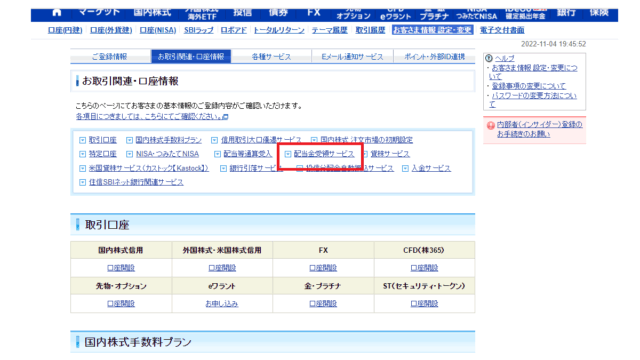The width and height of the screenshot is (640, 360).
Task: Jump to 信用取引大口優遇サービス link
Action: pos(261,140)
